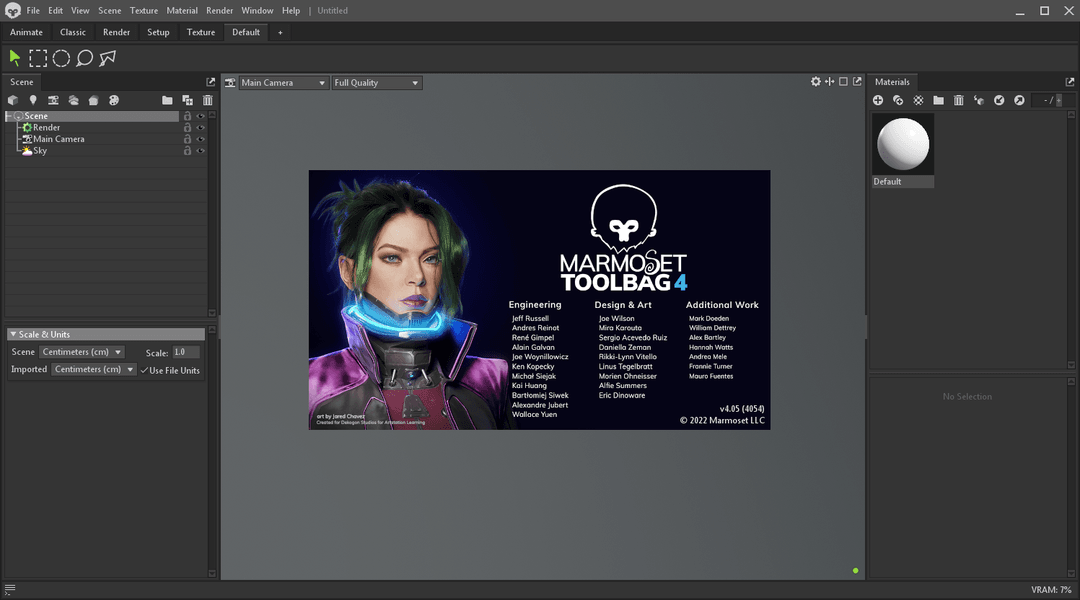Click the Default material thumbnail
The image size is (1080, 600).
[903, 144]
